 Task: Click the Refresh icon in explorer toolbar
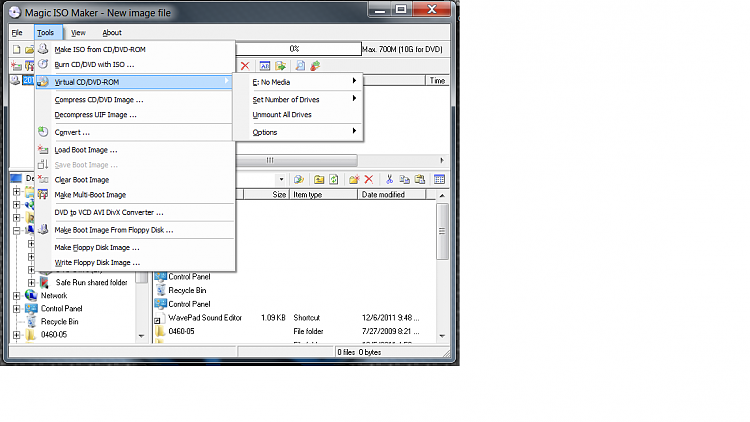(x=334, y=180)
